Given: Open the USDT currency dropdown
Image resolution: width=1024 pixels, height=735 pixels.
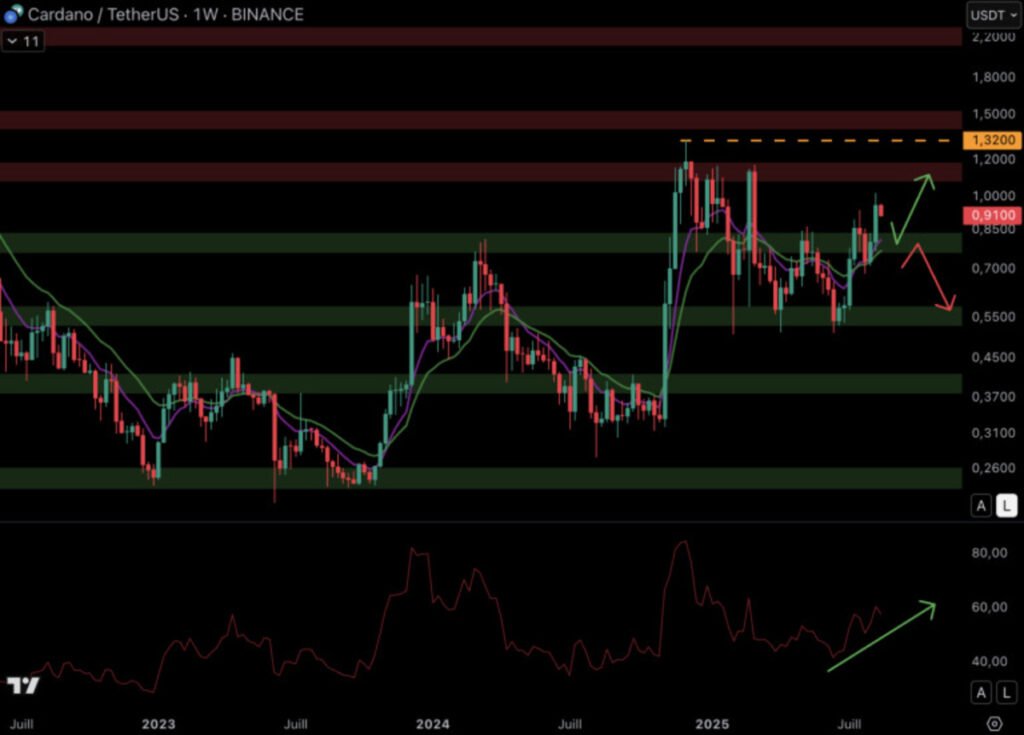Looking at the screenshot, I should click(991, 15).
